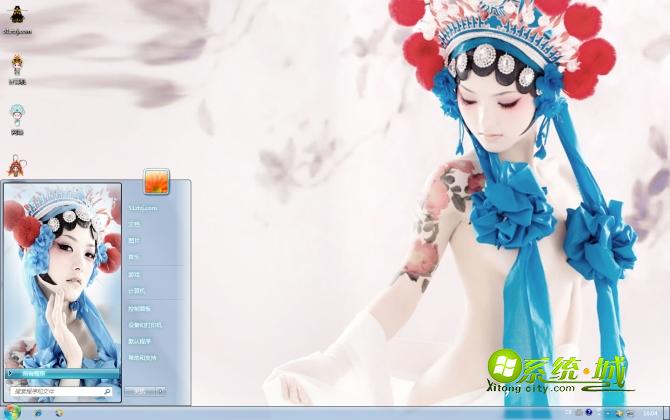Click the blue question mark tray icon
This screenshot has height=420, width=670.
pyautogui.click(x=589, y=412)
